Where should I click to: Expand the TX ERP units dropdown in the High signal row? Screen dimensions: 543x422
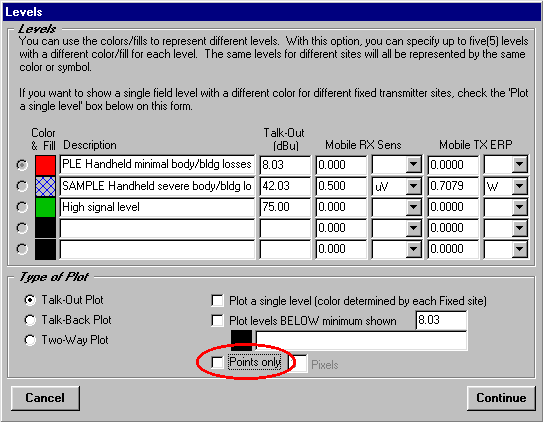pyautogui.click(x=519, y=207)
